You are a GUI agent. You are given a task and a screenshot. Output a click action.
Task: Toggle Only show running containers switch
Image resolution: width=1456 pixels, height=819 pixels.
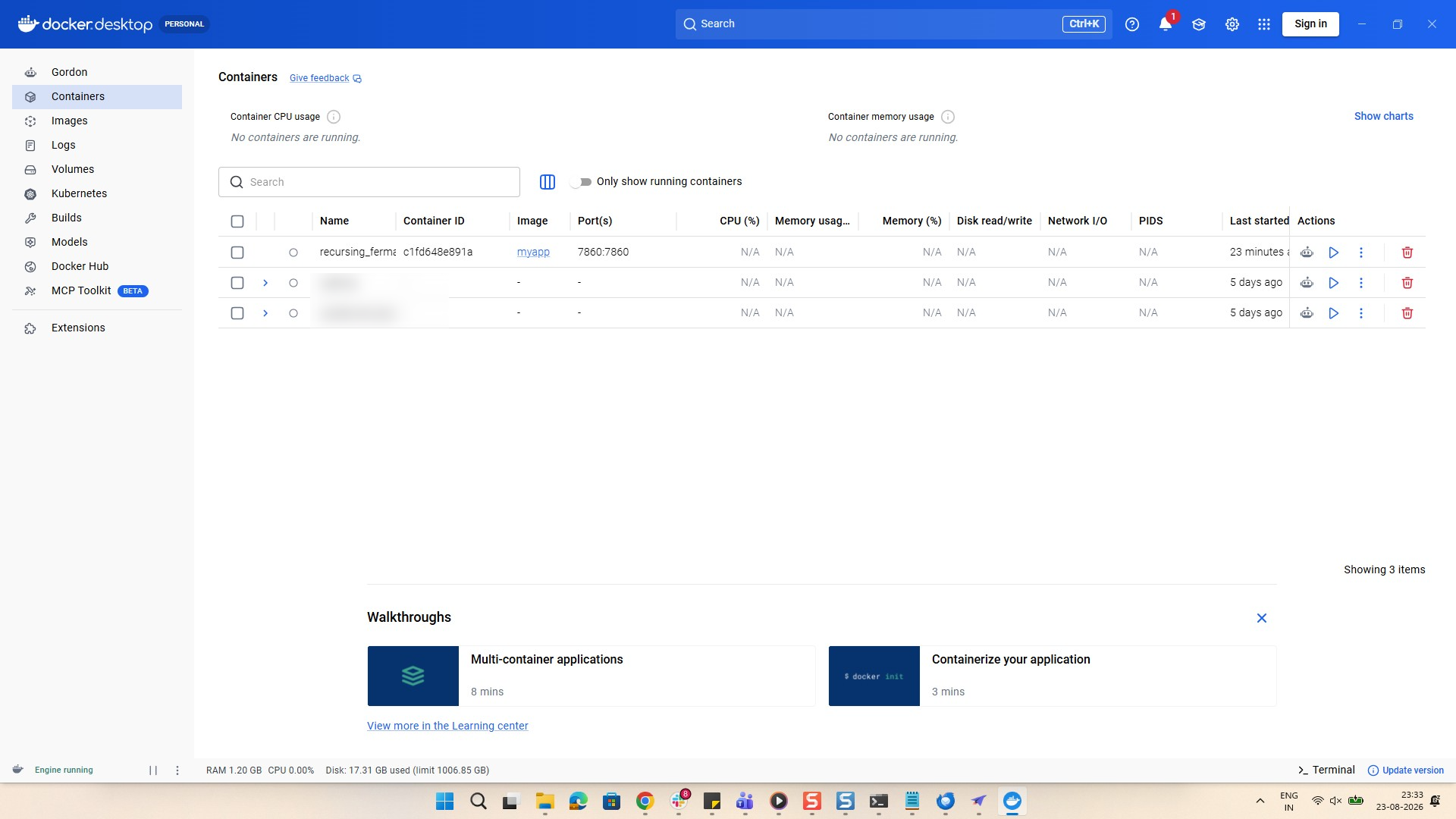582,182
